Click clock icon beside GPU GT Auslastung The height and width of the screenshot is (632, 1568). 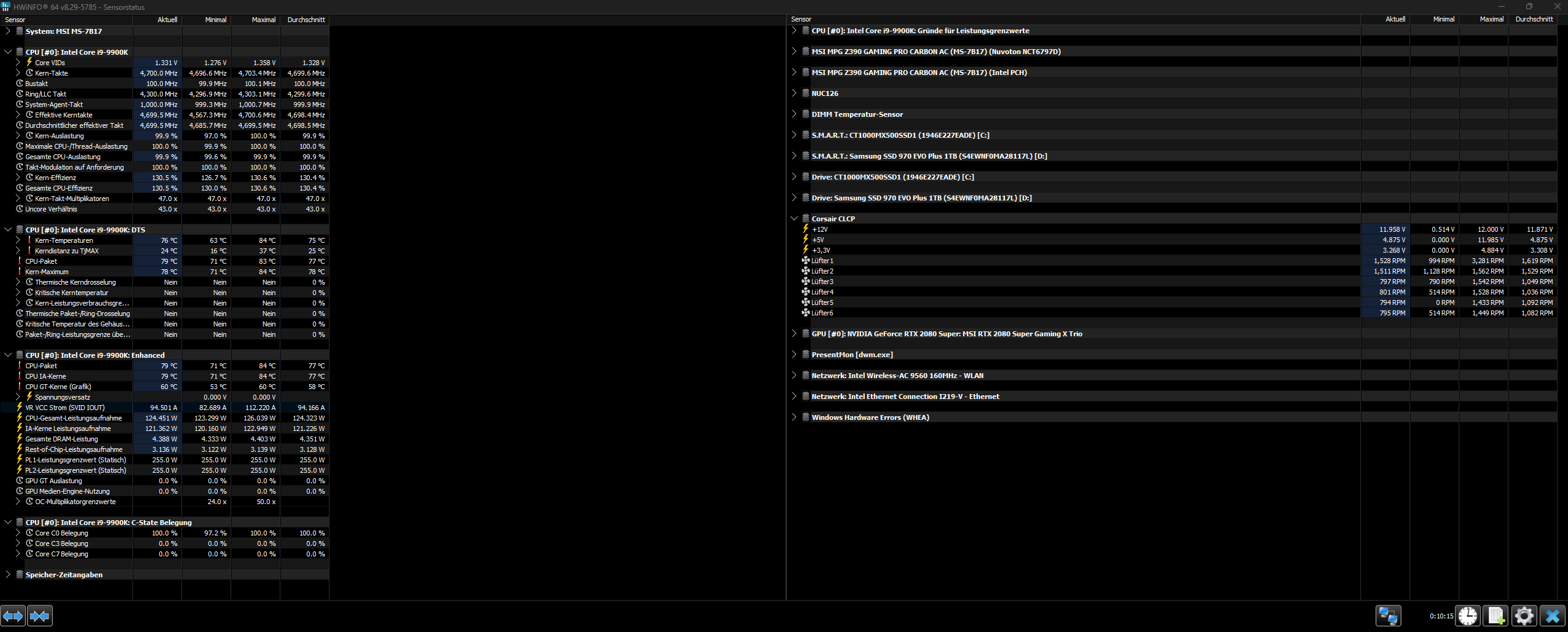[x=20, y=480]
